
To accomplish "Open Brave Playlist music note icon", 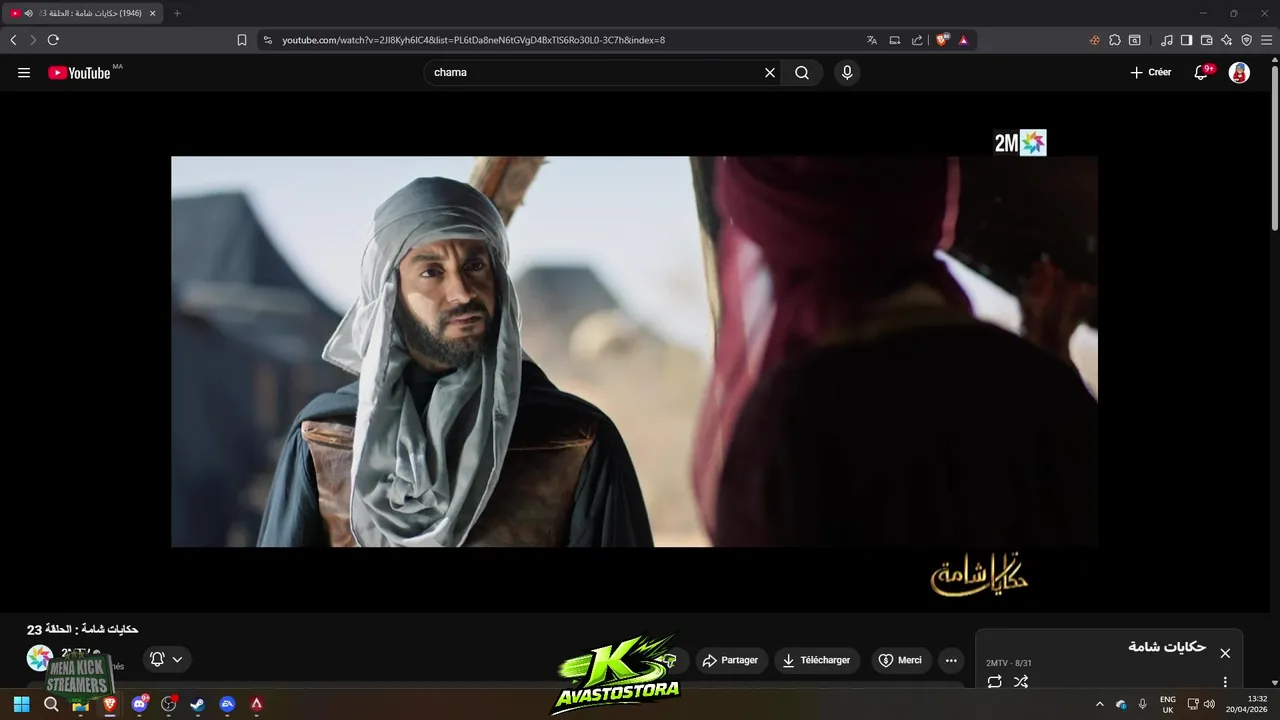I will [1166, 40].
